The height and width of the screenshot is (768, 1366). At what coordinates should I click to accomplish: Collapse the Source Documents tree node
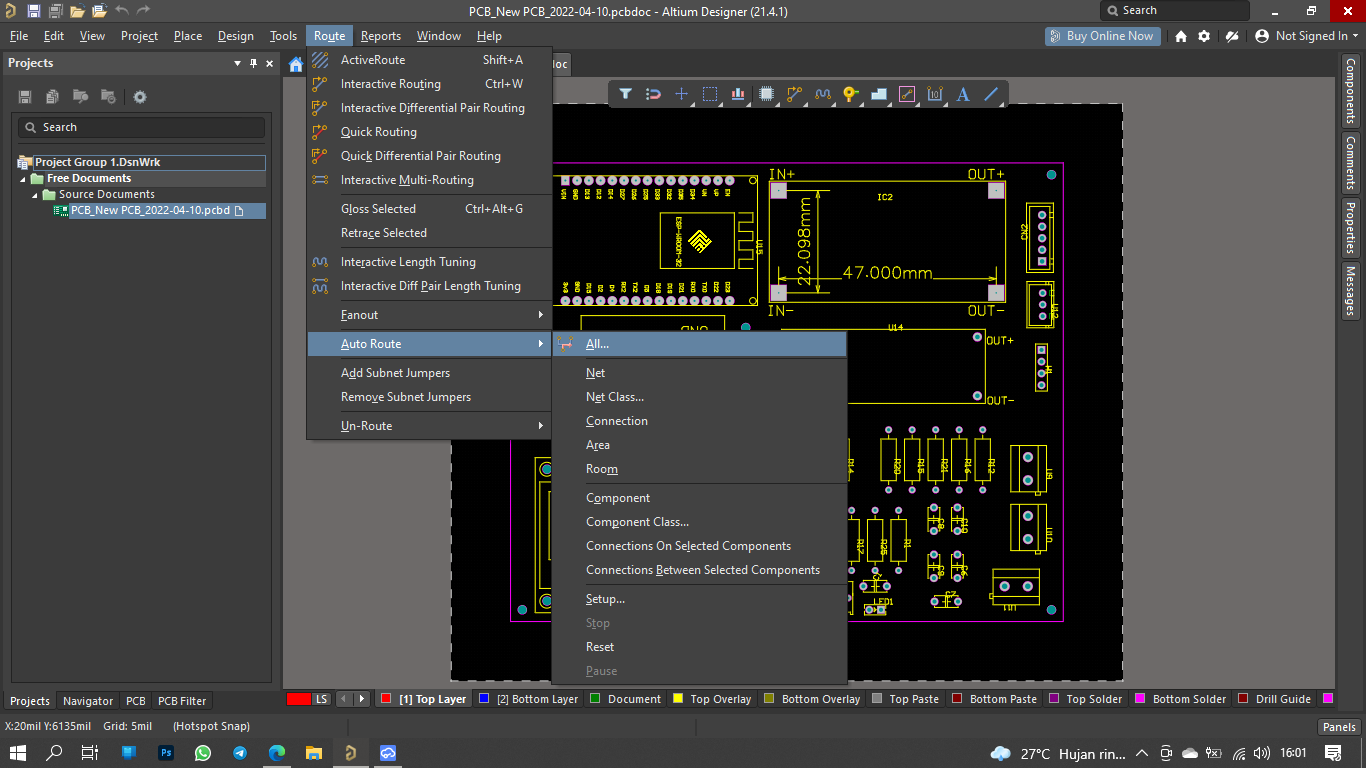(x=35, y=195)
